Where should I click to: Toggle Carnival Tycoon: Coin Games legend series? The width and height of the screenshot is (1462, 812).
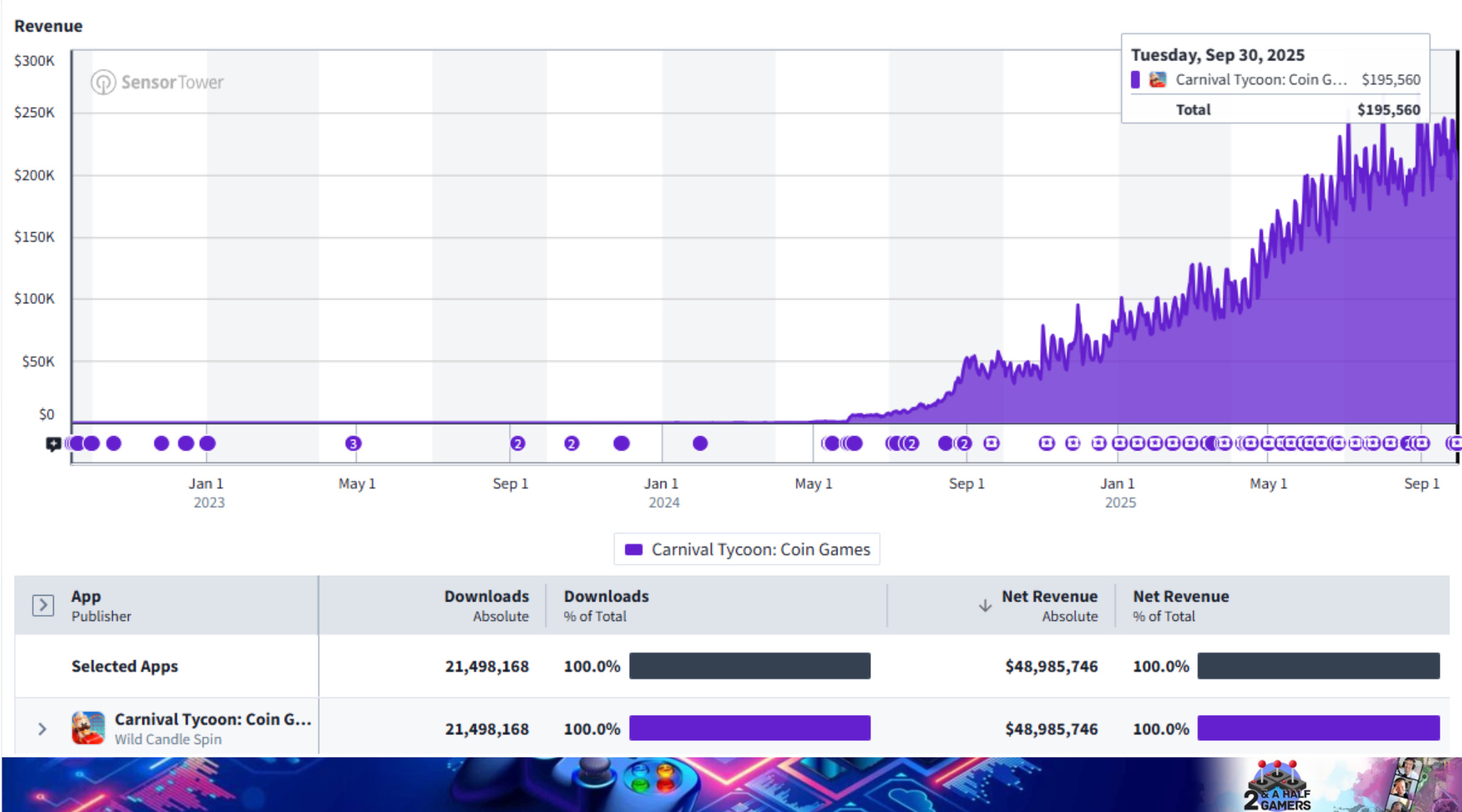pyautogui.click(x=760, y=550)
